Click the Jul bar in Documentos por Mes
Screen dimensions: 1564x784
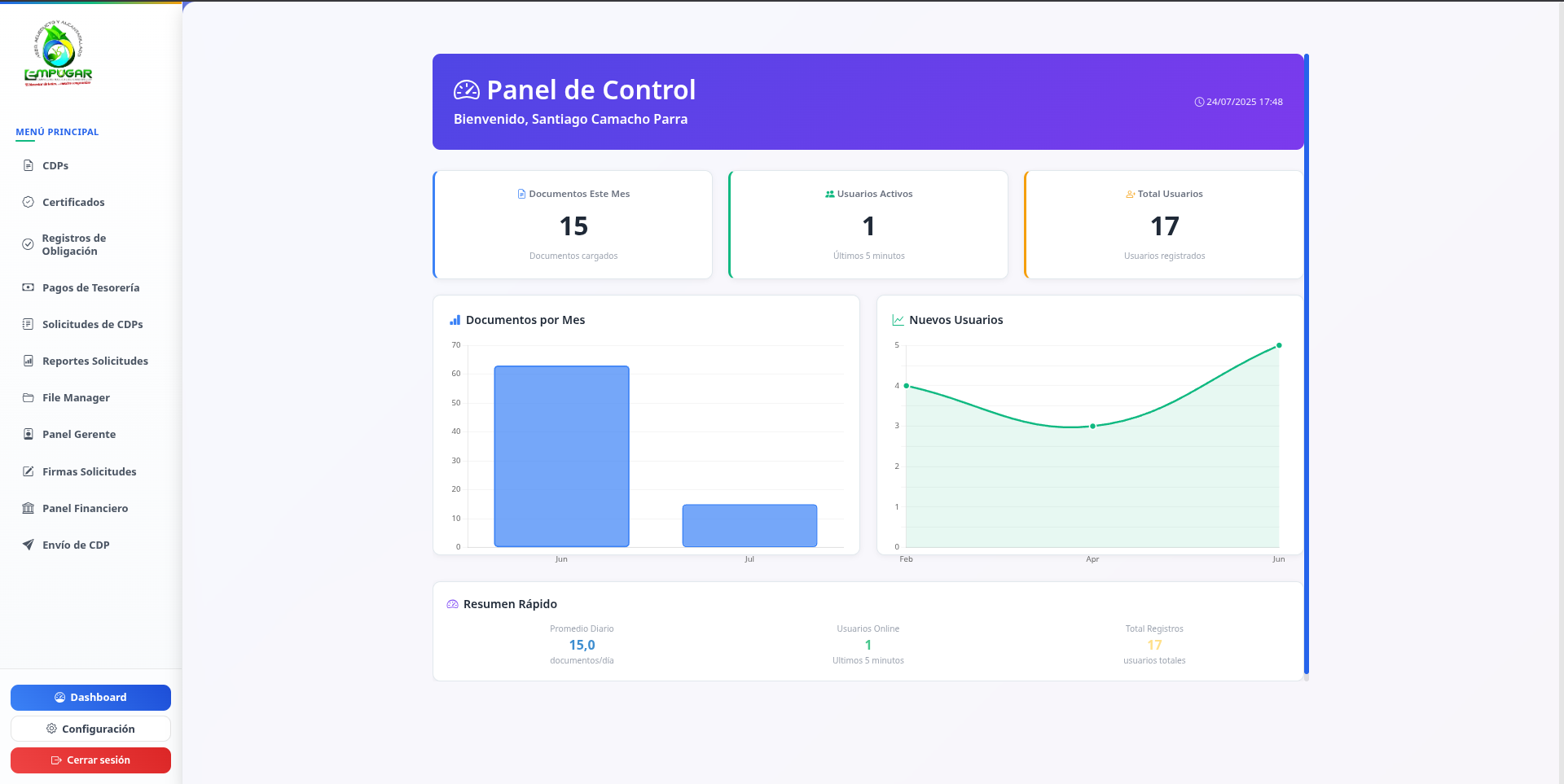(x=749, y=526)
